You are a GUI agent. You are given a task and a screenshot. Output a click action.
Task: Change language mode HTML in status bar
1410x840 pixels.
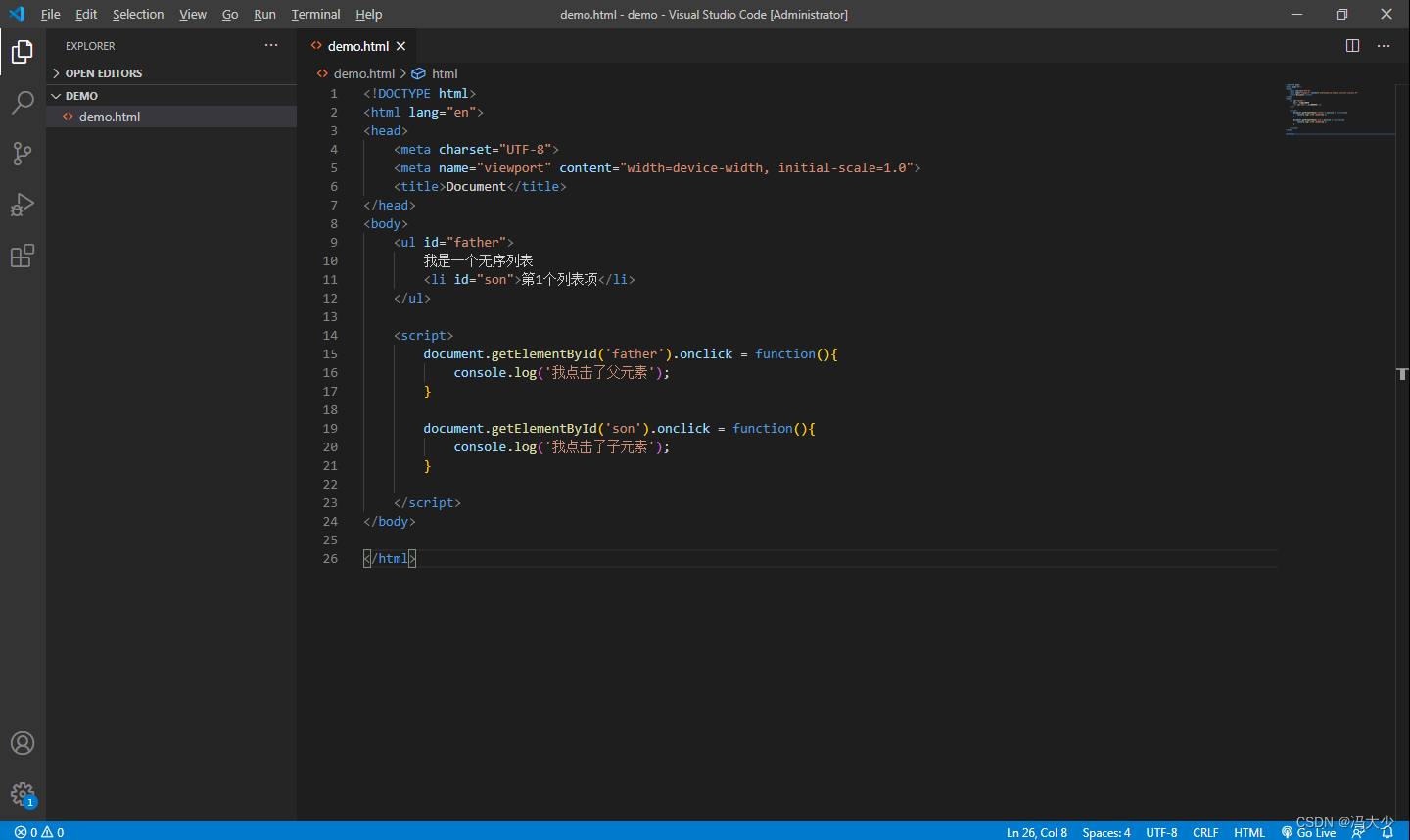click(x=1249, y=832)
